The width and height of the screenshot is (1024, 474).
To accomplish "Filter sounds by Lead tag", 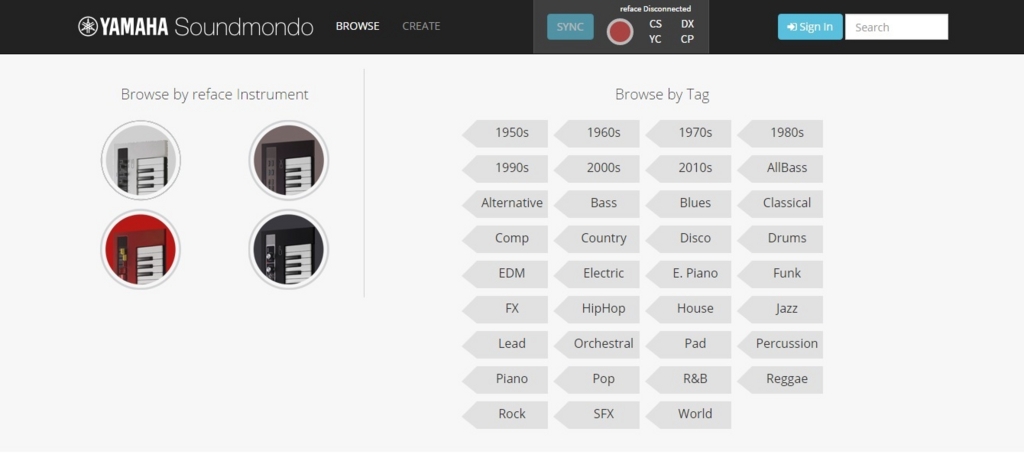I will (505, 345).
